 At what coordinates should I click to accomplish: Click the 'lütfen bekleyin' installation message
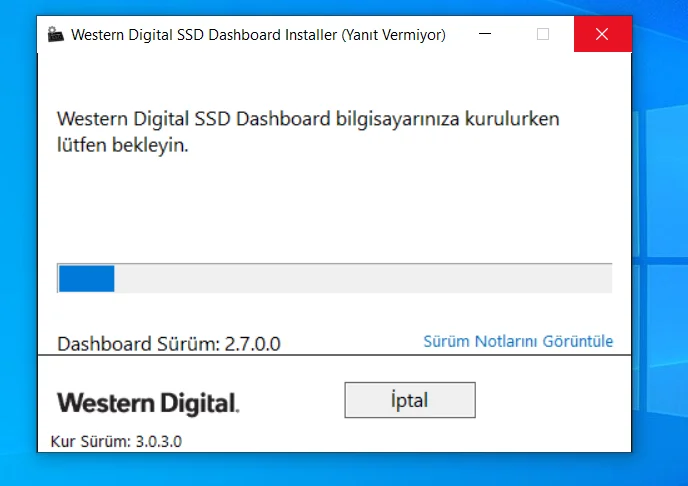coord(308,132)
